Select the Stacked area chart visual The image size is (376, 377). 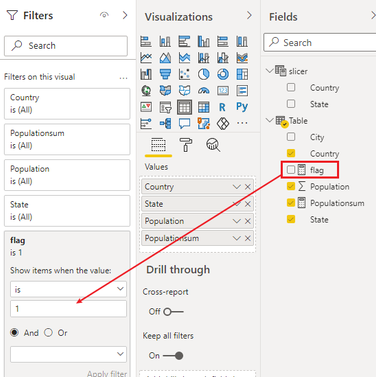pos(184,58)
